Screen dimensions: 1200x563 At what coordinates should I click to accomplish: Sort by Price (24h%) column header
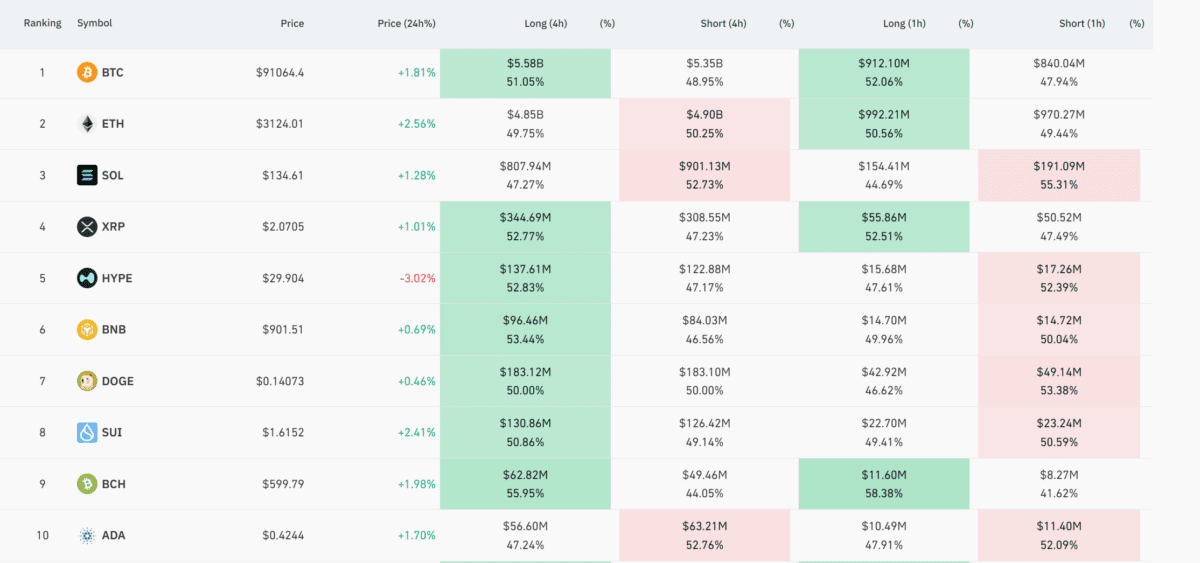[406, 23]
